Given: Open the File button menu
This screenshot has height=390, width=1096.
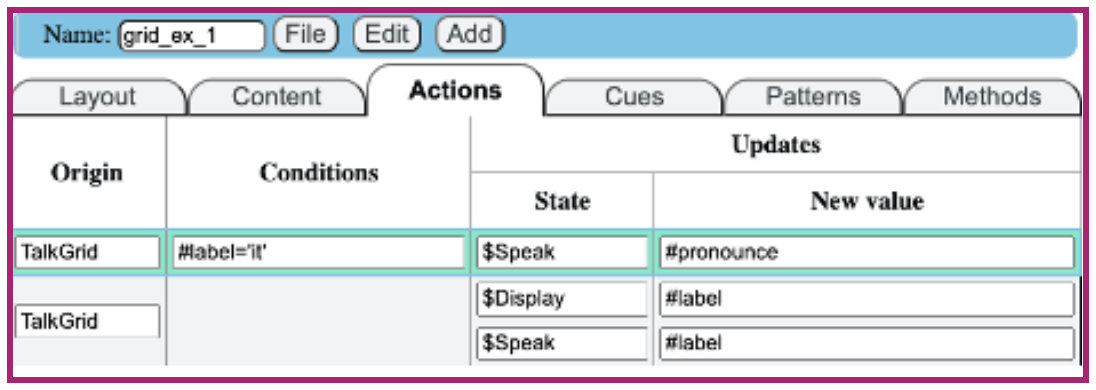Looking at the screenshot, I should [305, 34].
